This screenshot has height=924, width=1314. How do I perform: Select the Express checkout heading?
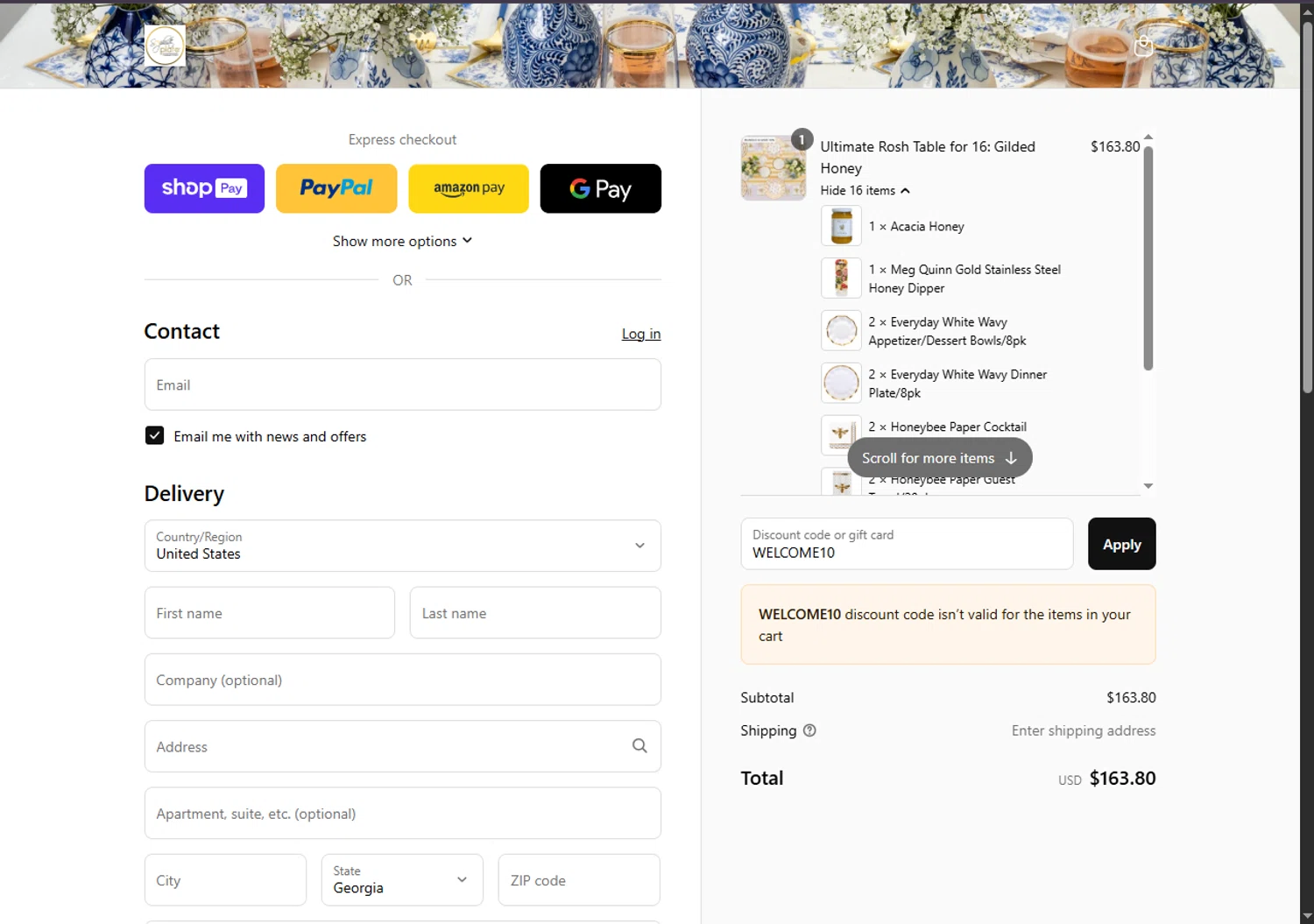click(x=402, y=139)
